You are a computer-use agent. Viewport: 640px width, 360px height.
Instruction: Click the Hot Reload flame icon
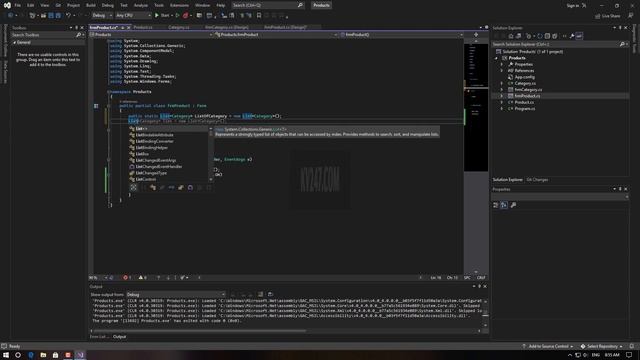[186, 16]
